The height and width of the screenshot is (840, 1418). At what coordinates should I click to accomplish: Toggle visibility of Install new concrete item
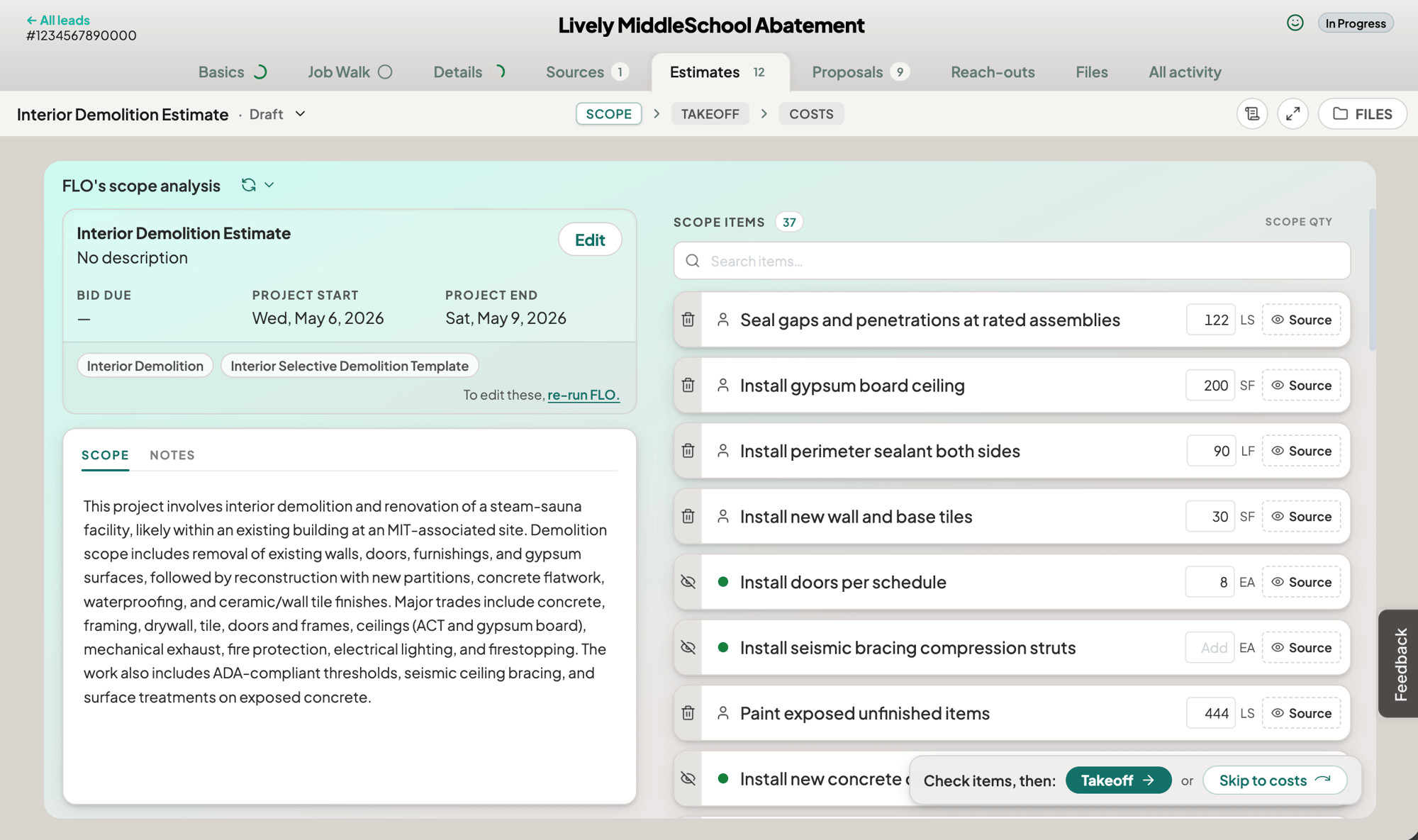click(x=688, y=778)
